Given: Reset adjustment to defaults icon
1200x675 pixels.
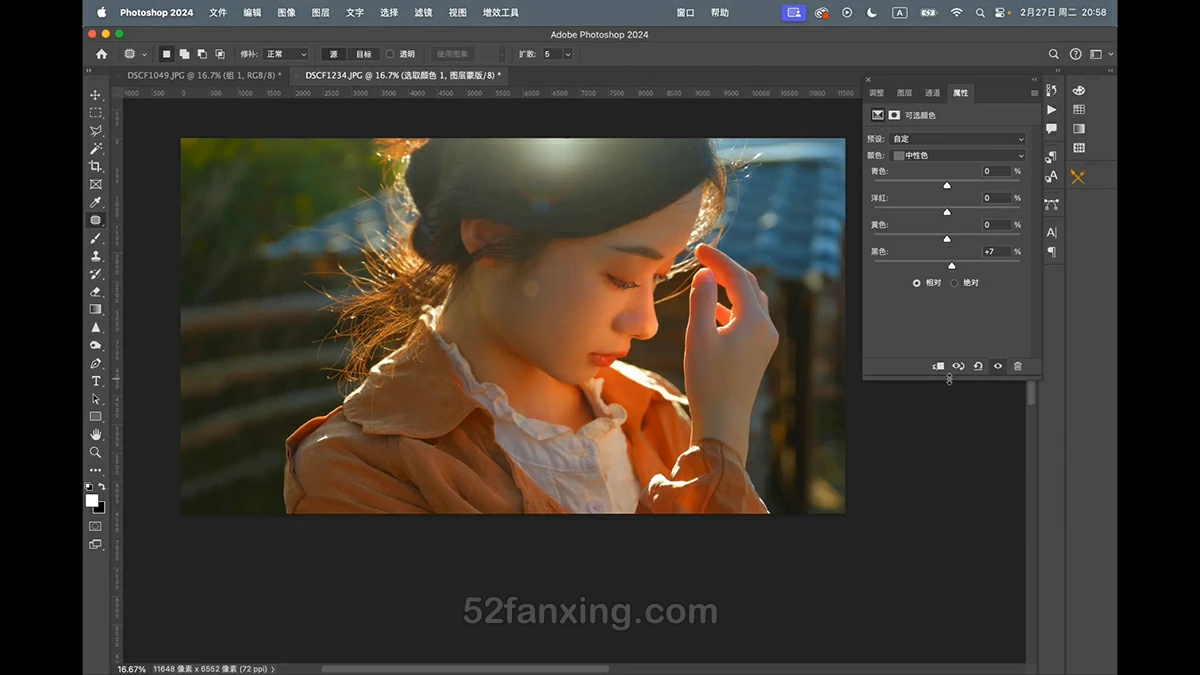Looking at the screenshot, I should (978, 366).
